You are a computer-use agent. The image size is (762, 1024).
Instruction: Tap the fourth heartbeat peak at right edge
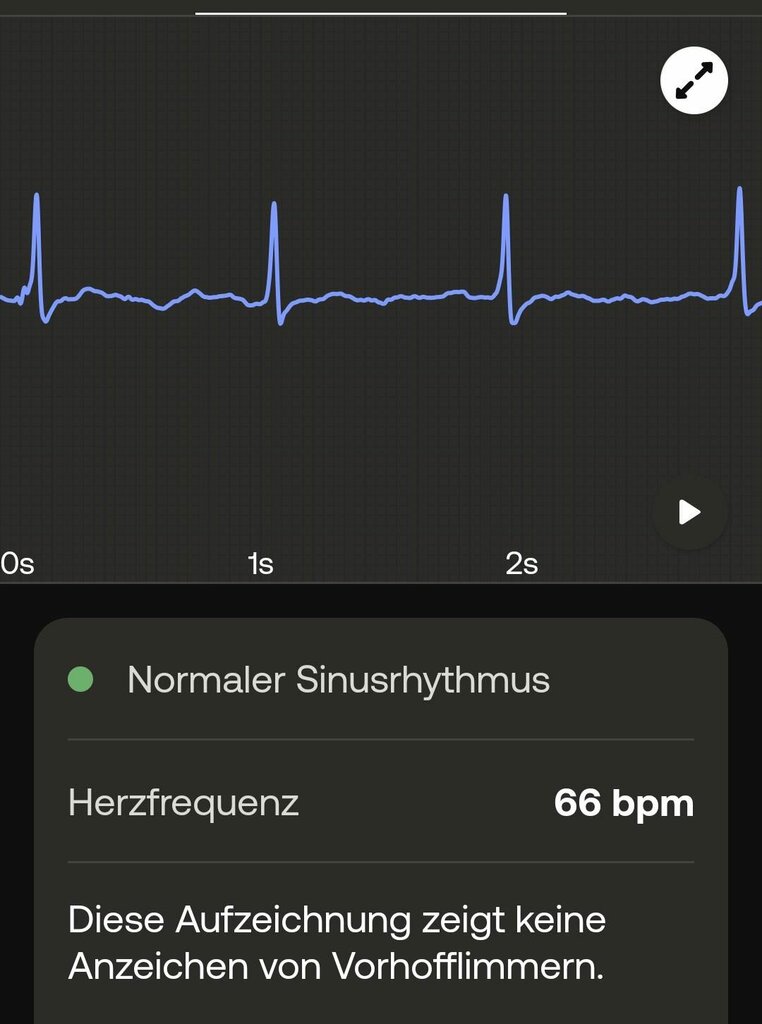coord(739,190)
